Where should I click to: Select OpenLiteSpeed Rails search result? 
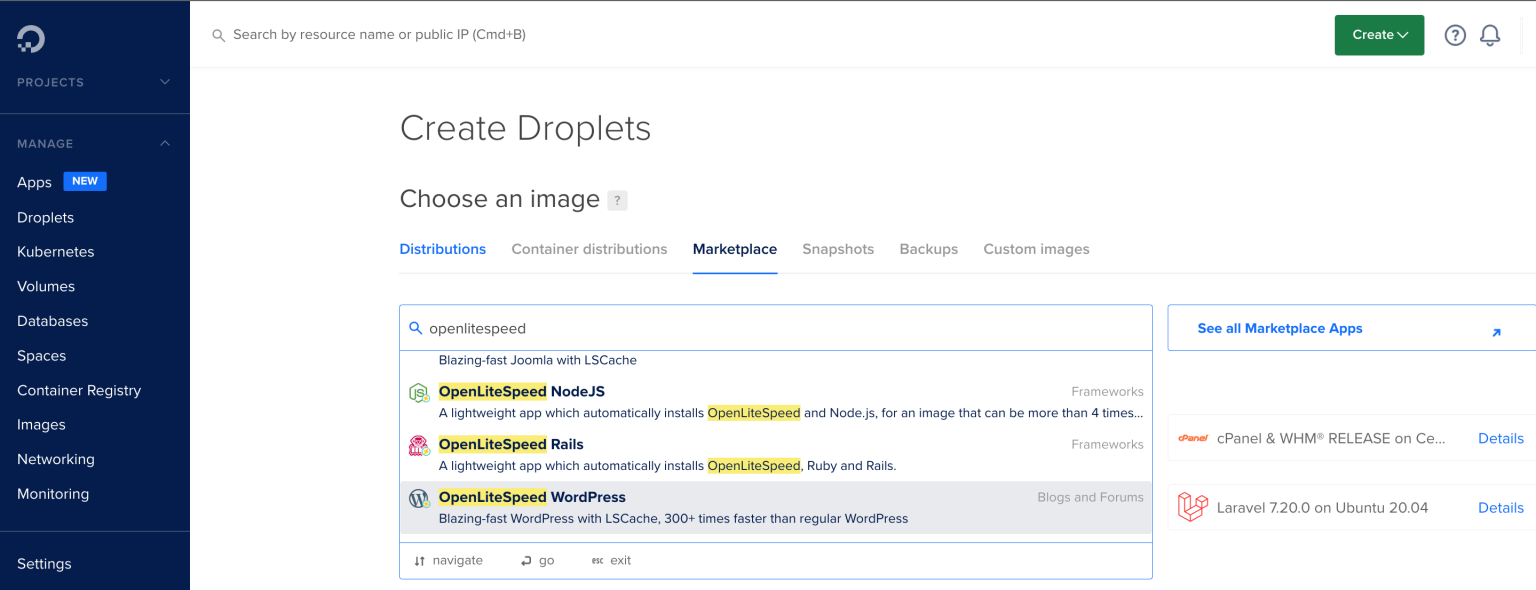click(x=776, y=455)
